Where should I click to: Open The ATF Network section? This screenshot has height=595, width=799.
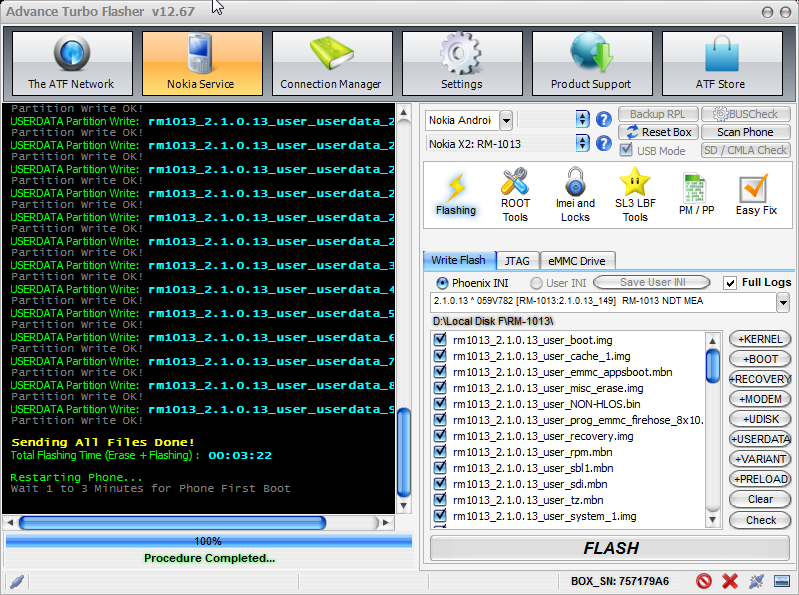pyautogui.click(x=72, y=63)
